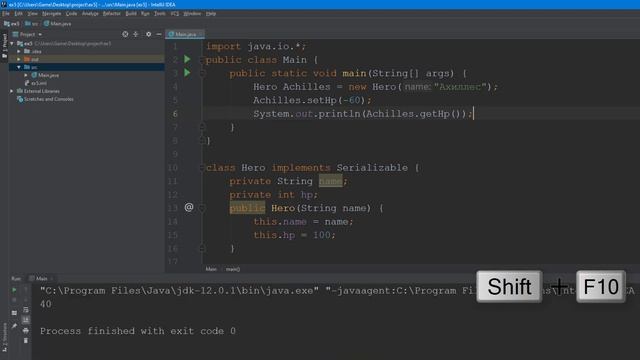
Task: Open the Analyze menu
Action: [x=90, y=13]
